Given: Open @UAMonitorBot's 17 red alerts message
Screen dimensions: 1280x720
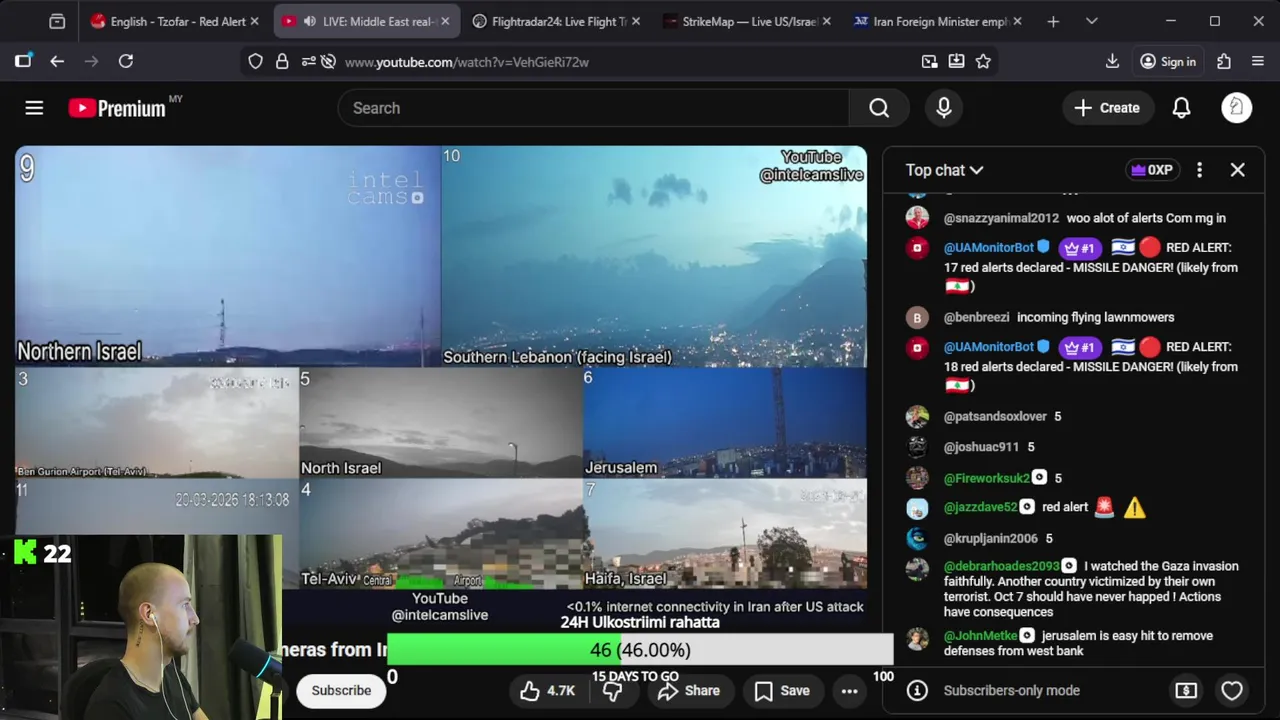Looking at the screenshot, I should pyautogui.click(x=1091, y=267).
